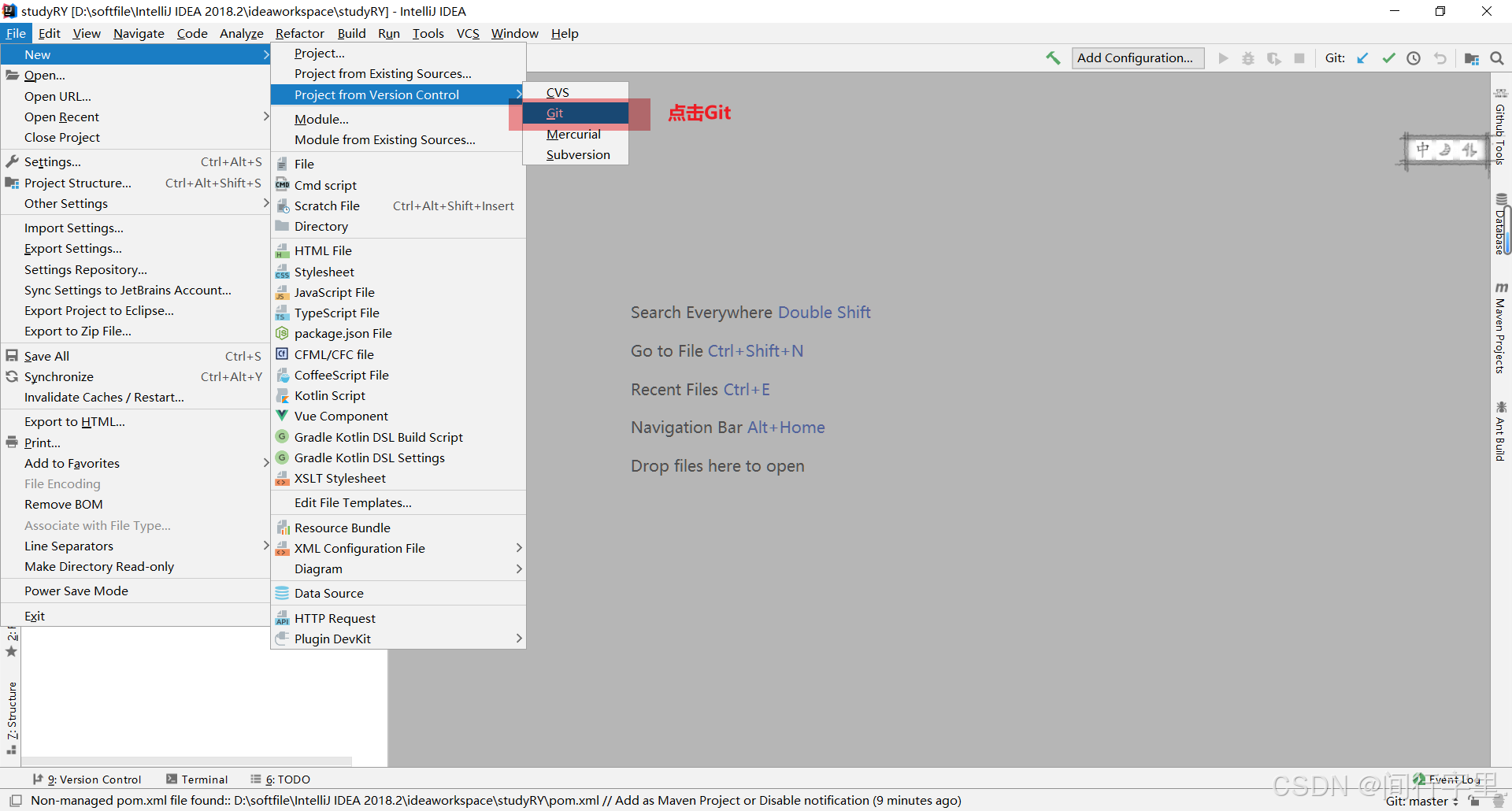The height and width of the screenshot is (811, 1512).
Task: Open Github Tools side panel
Action: coord(1501,126)
